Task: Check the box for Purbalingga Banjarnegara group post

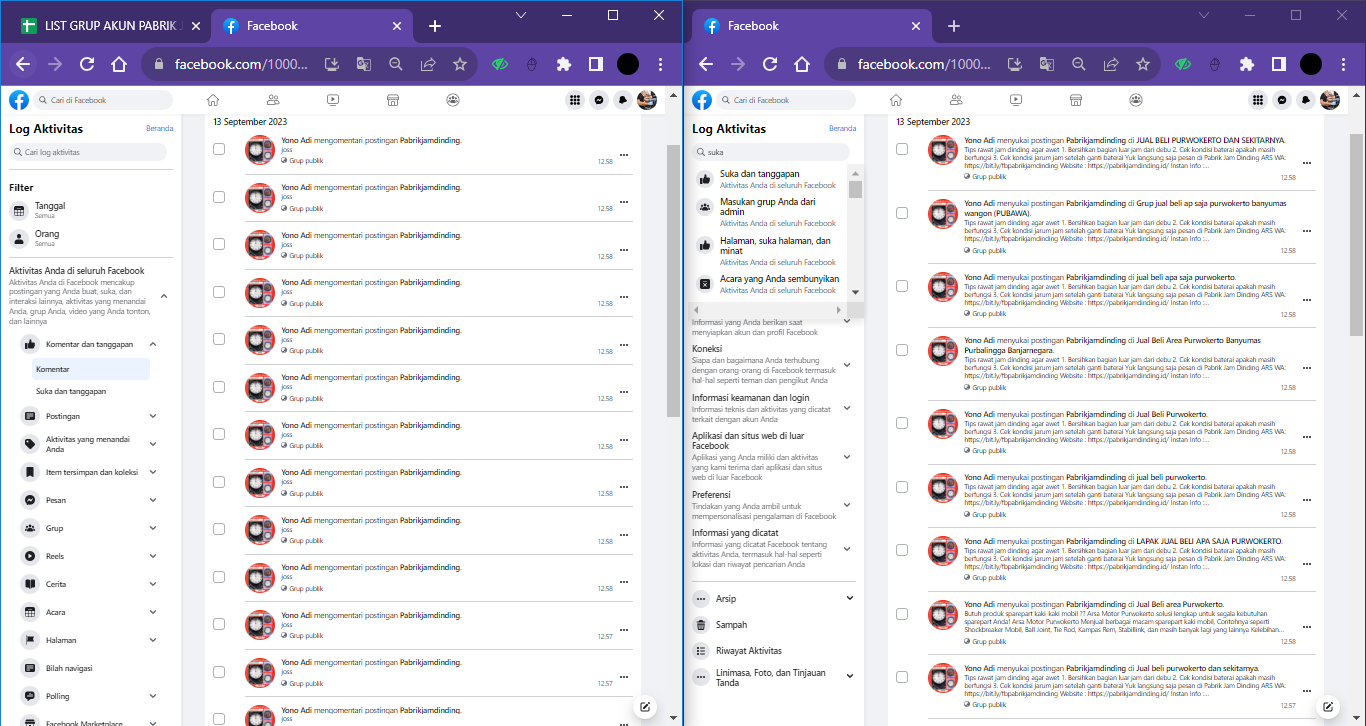Action: tap(902, 350)
